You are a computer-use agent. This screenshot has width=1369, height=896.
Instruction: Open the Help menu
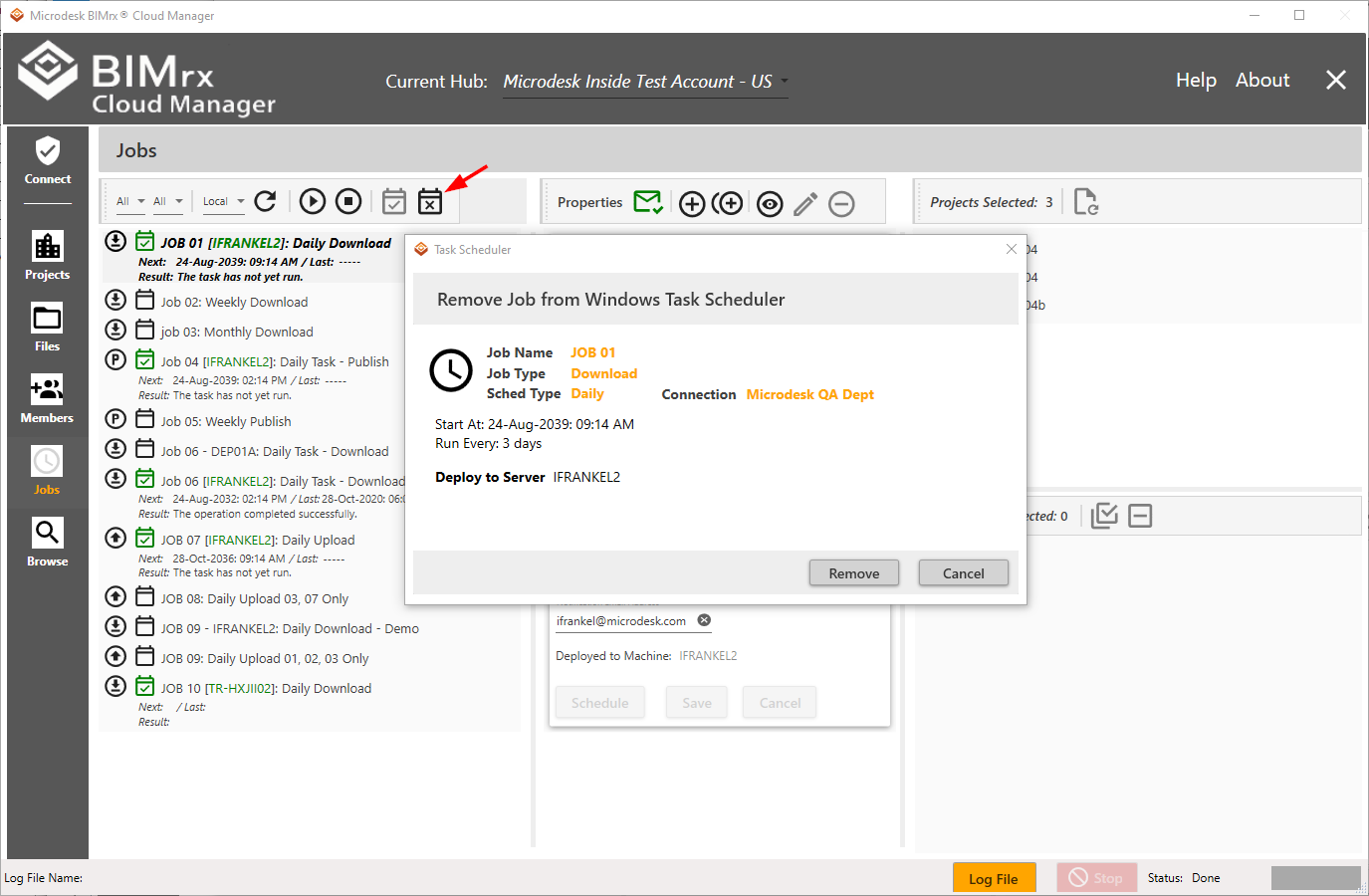tap(1196, 80)
